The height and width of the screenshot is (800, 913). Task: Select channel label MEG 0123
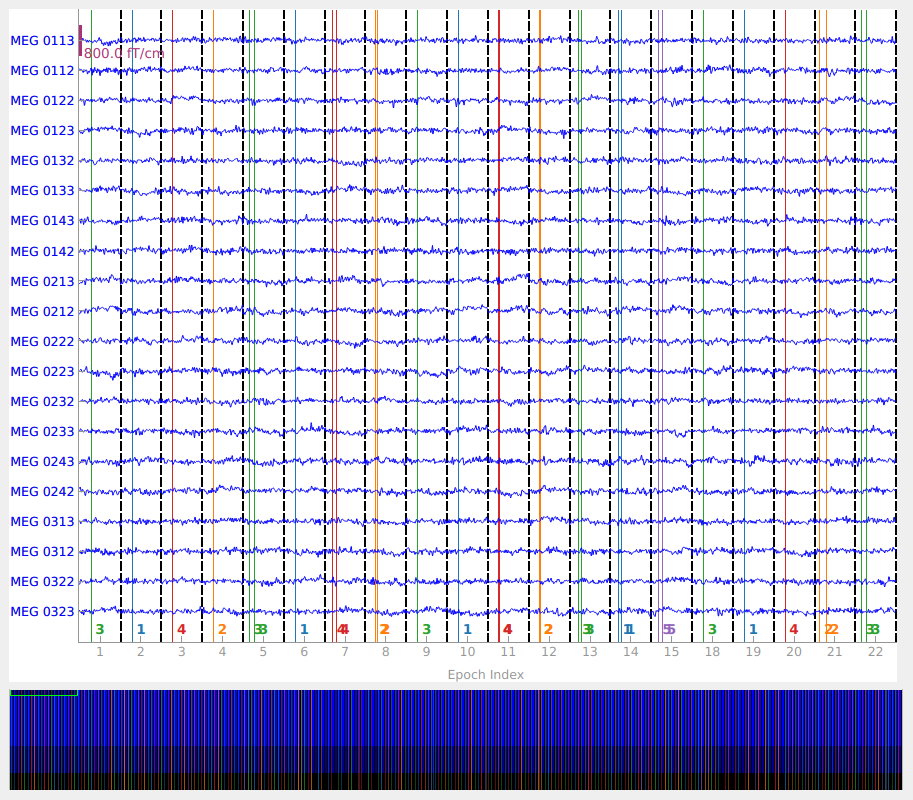click(x=43, y=131)
